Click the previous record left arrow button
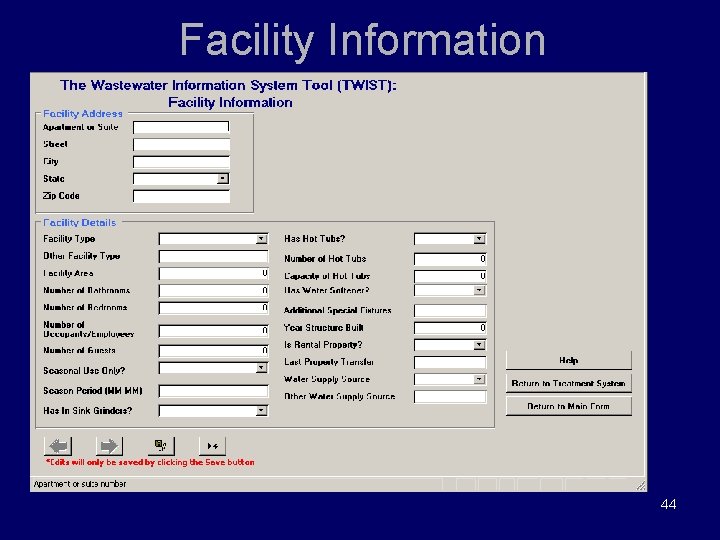The height and width of the screenshot is (540, 720). click(x=58, y=446)
